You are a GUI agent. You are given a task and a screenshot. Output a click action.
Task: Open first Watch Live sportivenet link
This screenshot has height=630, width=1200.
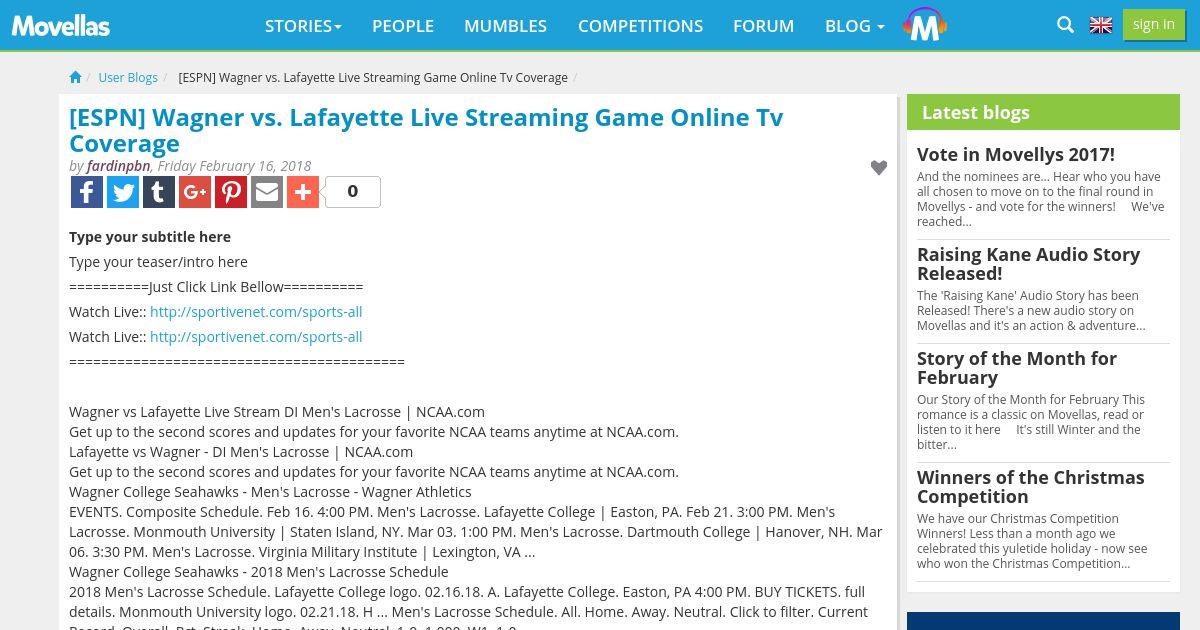tap(256, 312)
